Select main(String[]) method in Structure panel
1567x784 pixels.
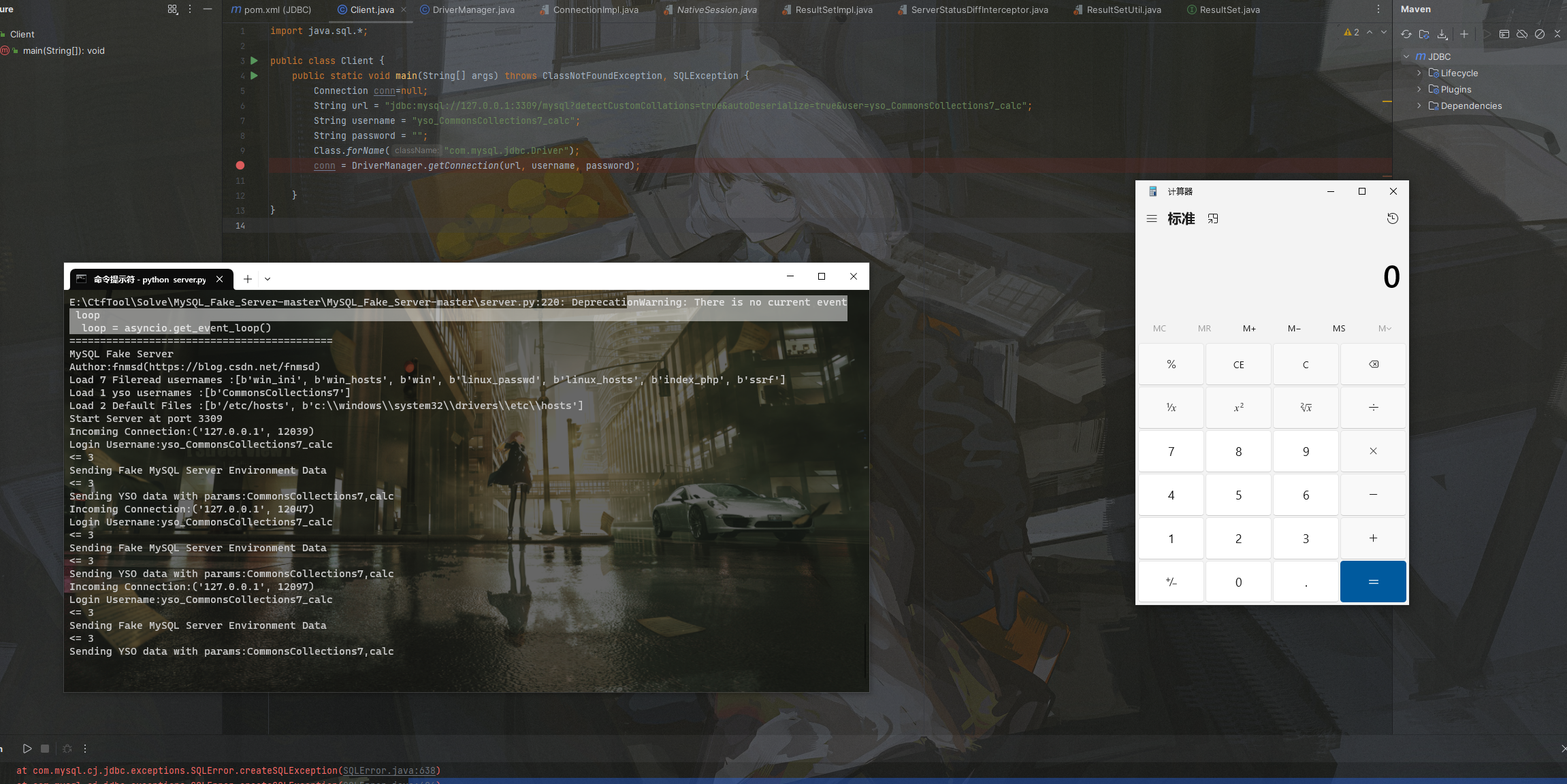click(x=63, y=50)
